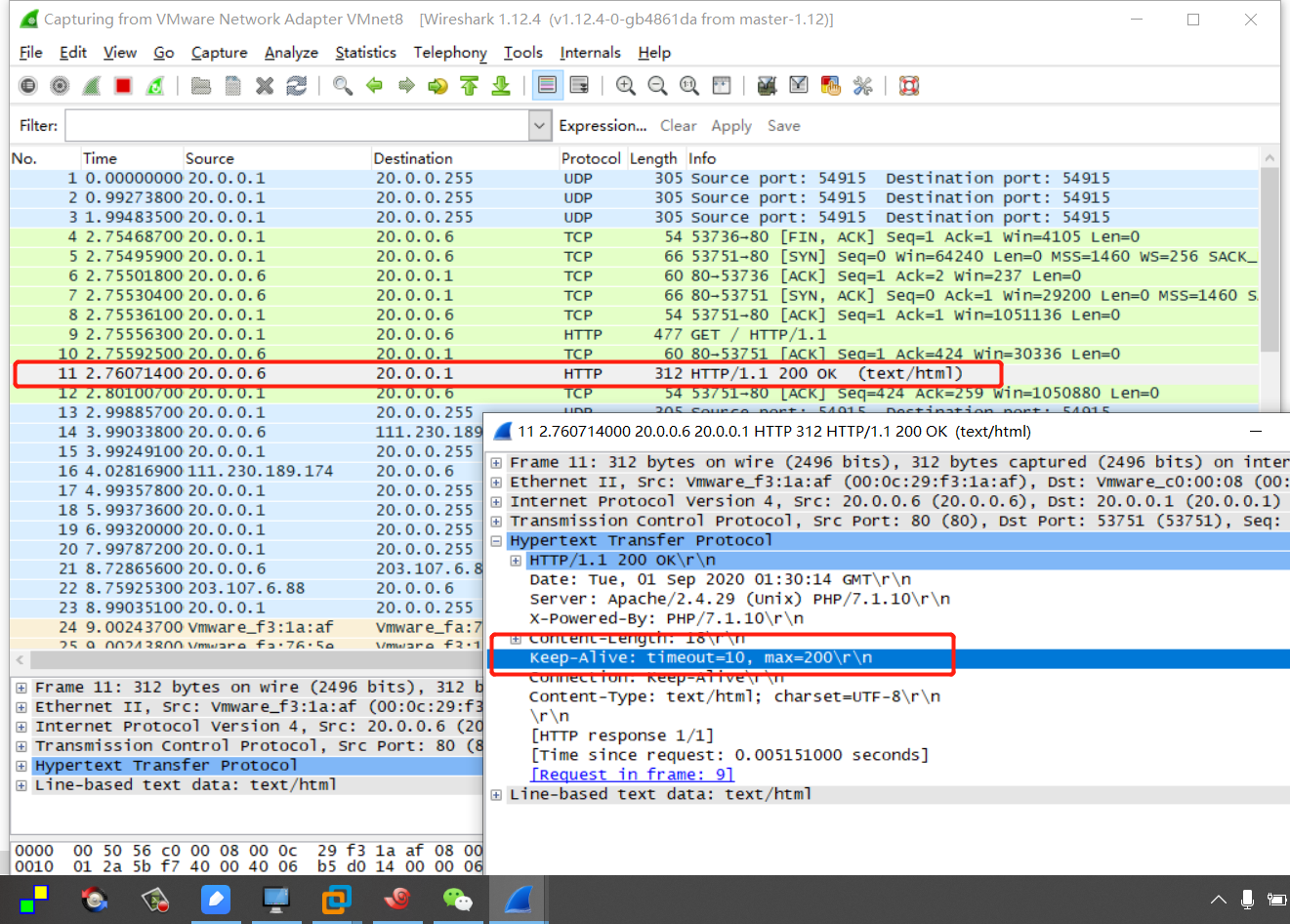The width and height of the screenshot is (1290, 924).
Task: Click the Clear filter button
Action: (678, 126)
